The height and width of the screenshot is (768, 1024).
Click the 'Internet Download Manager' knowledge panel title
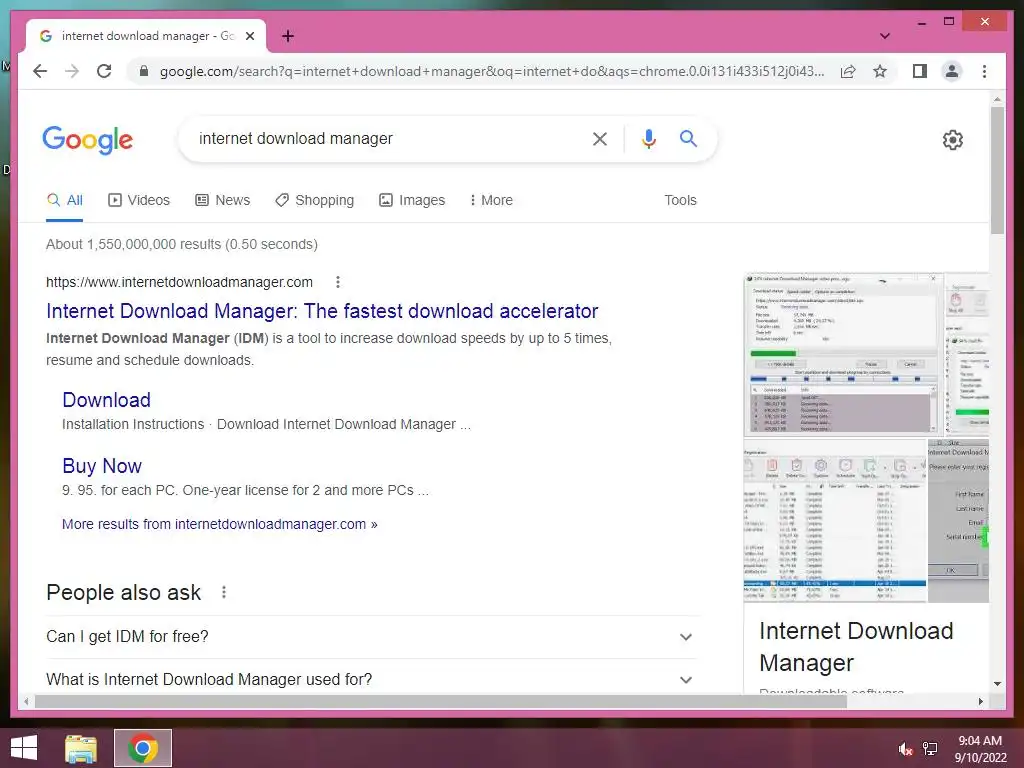coord(856,647)
